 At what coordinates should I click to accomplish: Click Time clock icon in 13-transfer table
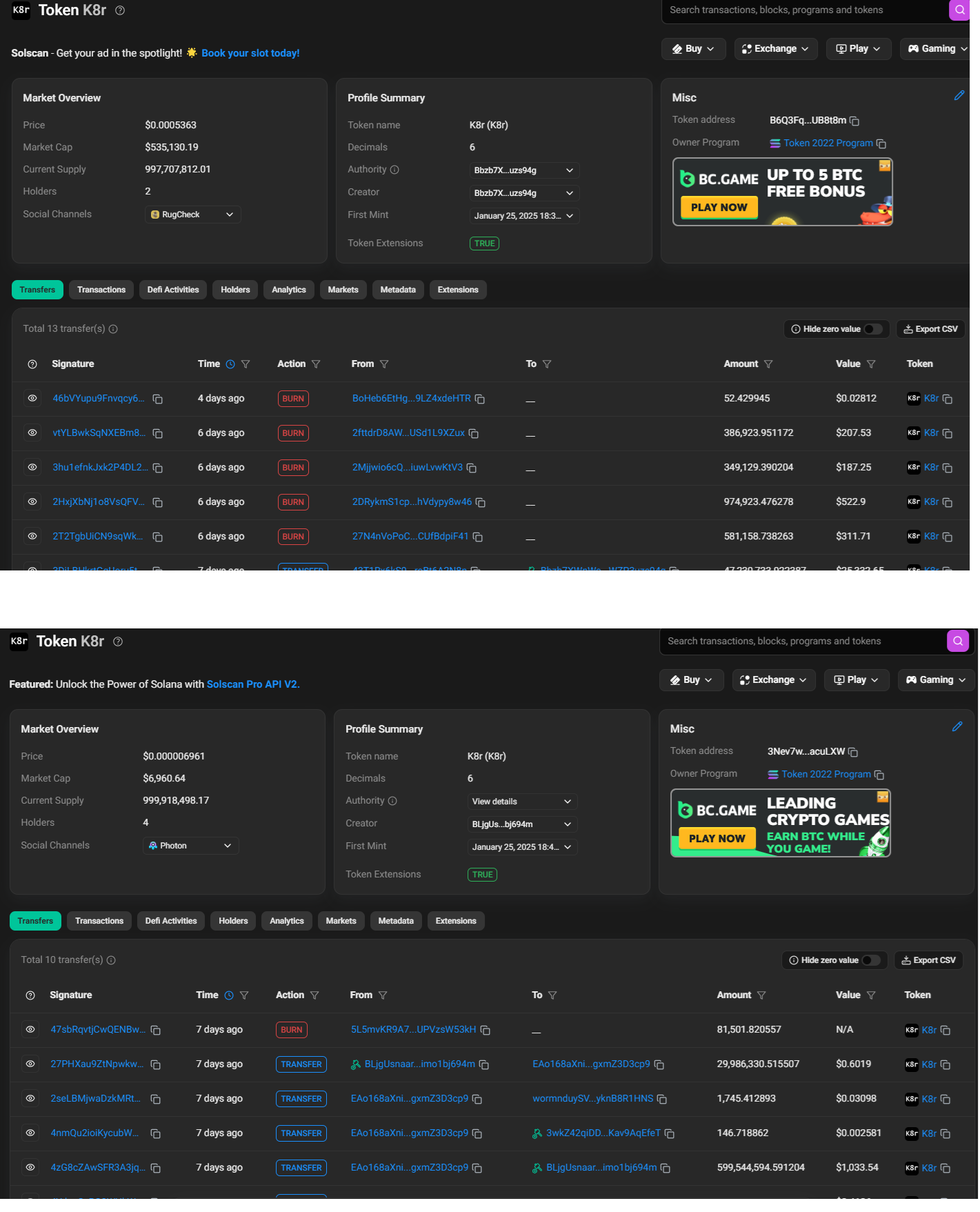coord(230,364)
